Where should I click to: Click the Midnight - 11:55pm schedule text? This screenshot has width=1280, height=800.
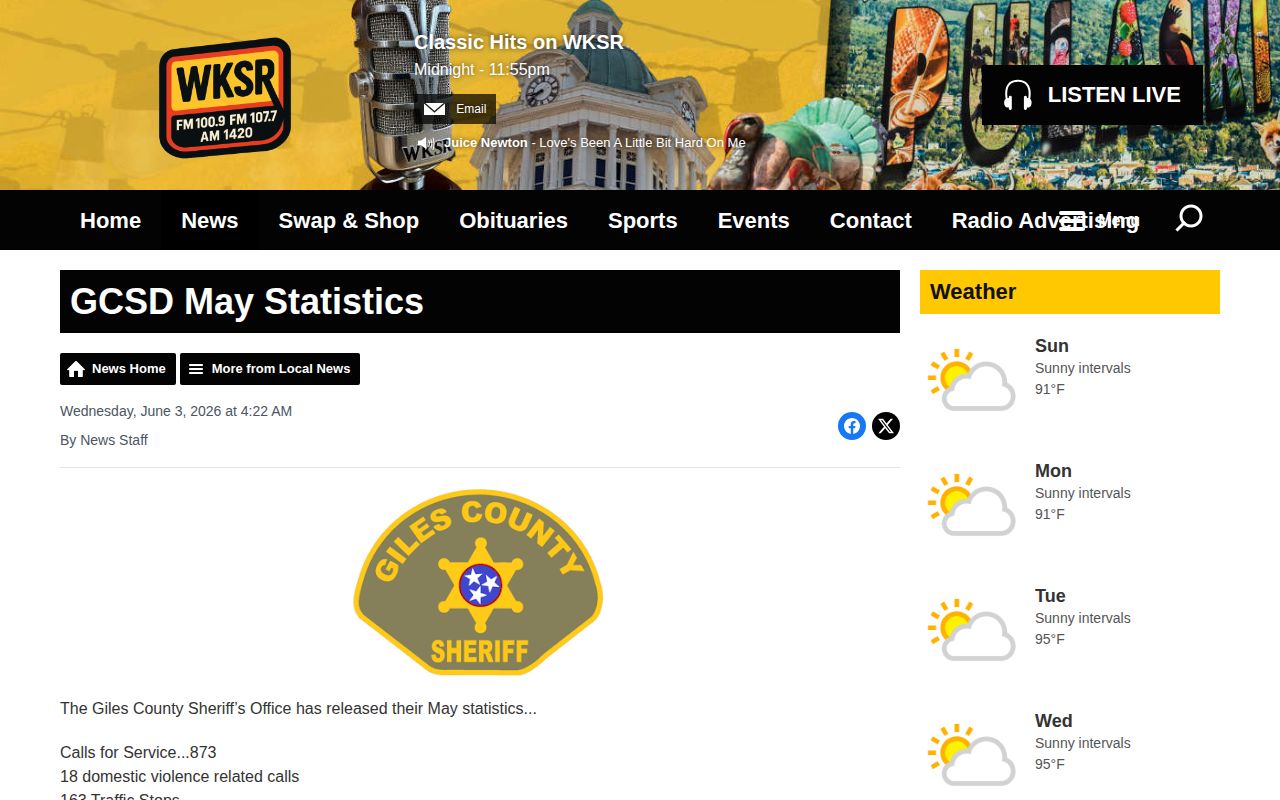482,69
